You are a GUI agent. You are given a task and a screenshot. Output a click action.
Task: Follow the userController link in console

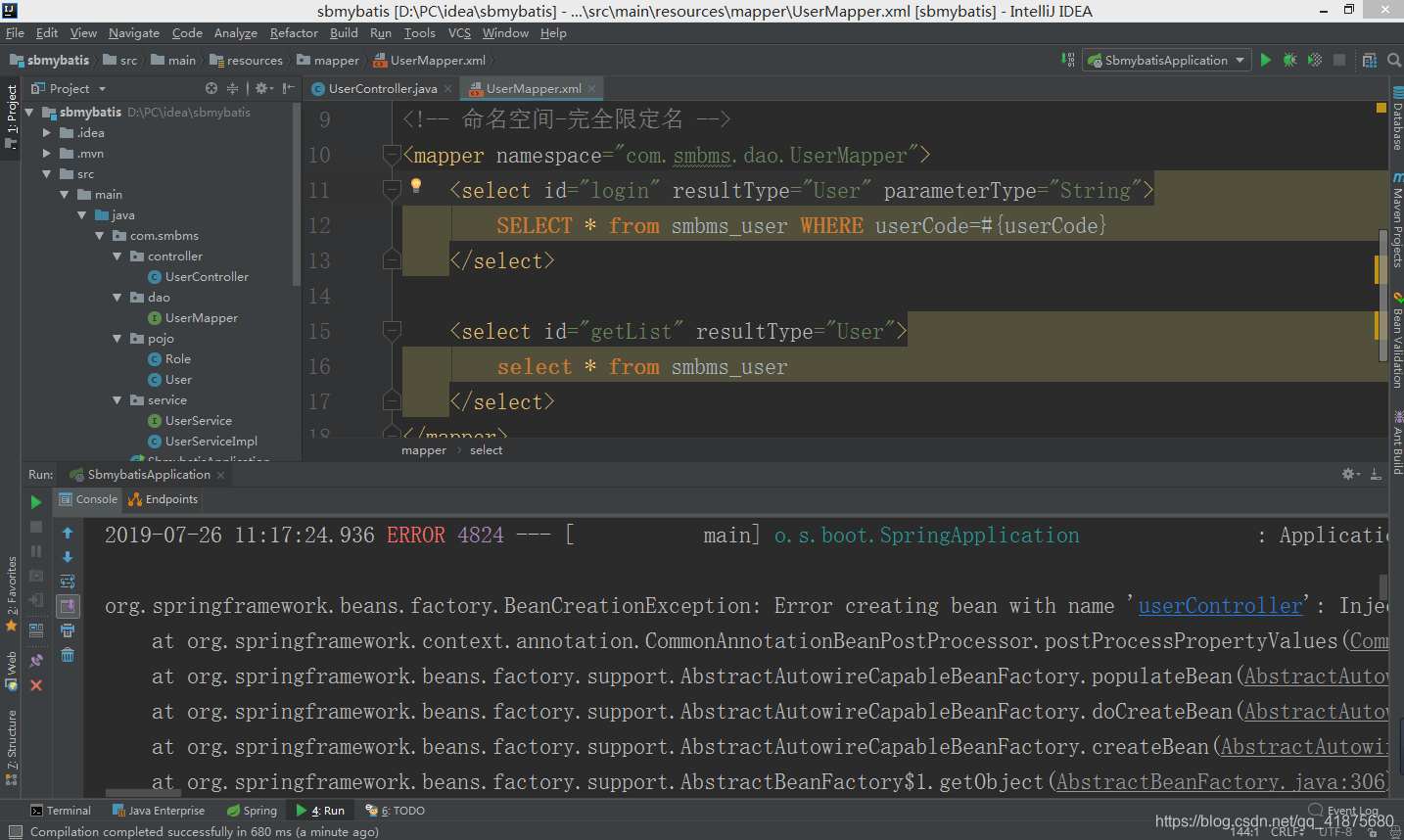pyautogui.click(x=1221, y=605)
